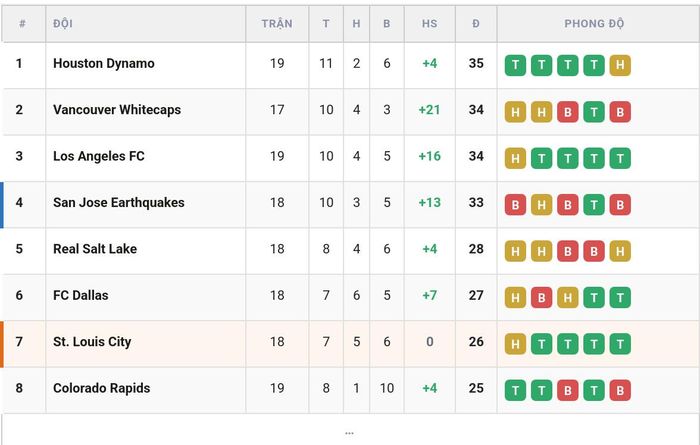
Task: Click the ĐỘI column header
Action: pos(63,23)
